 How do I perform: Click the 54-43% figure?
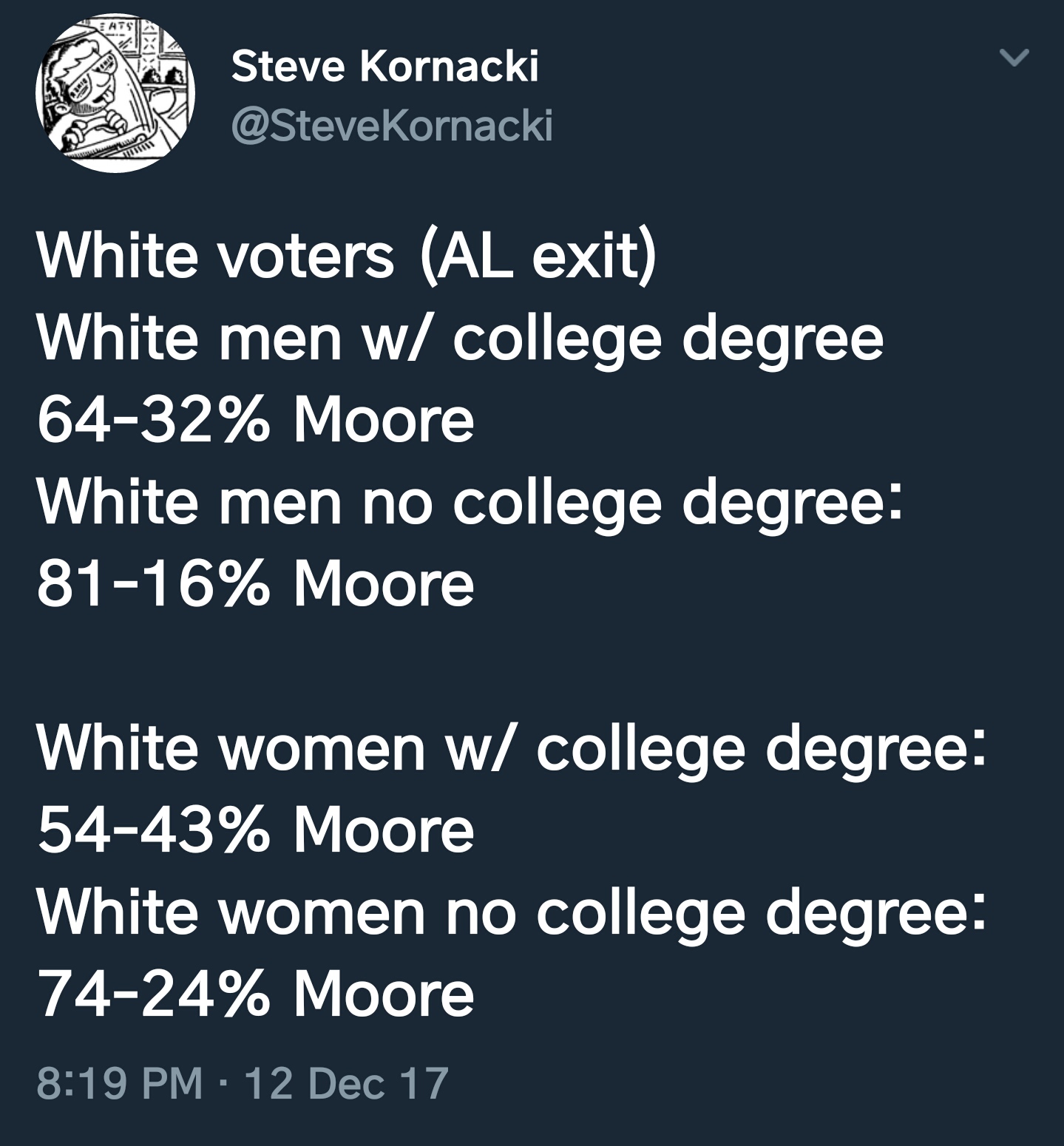click(153, 830)
